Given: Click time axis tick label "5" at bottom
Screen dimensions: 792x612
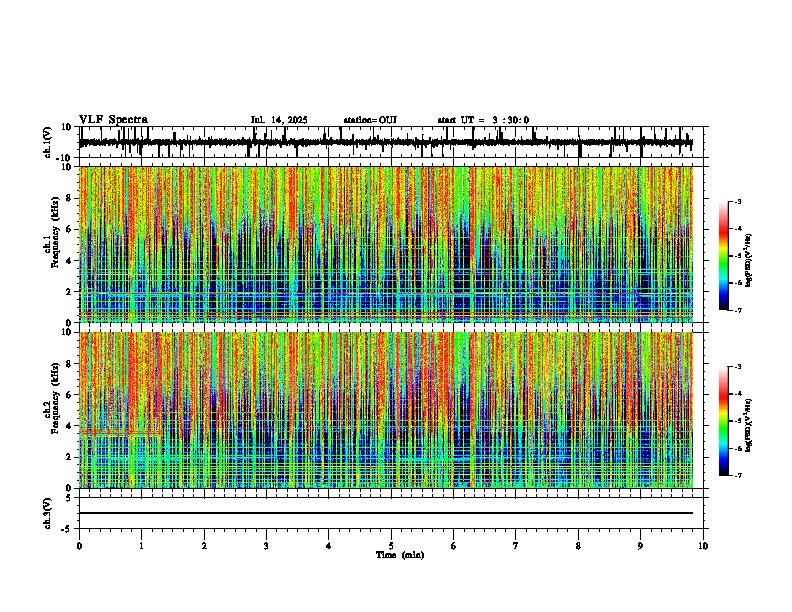Looking at the screenshot, I should point(391,546).
